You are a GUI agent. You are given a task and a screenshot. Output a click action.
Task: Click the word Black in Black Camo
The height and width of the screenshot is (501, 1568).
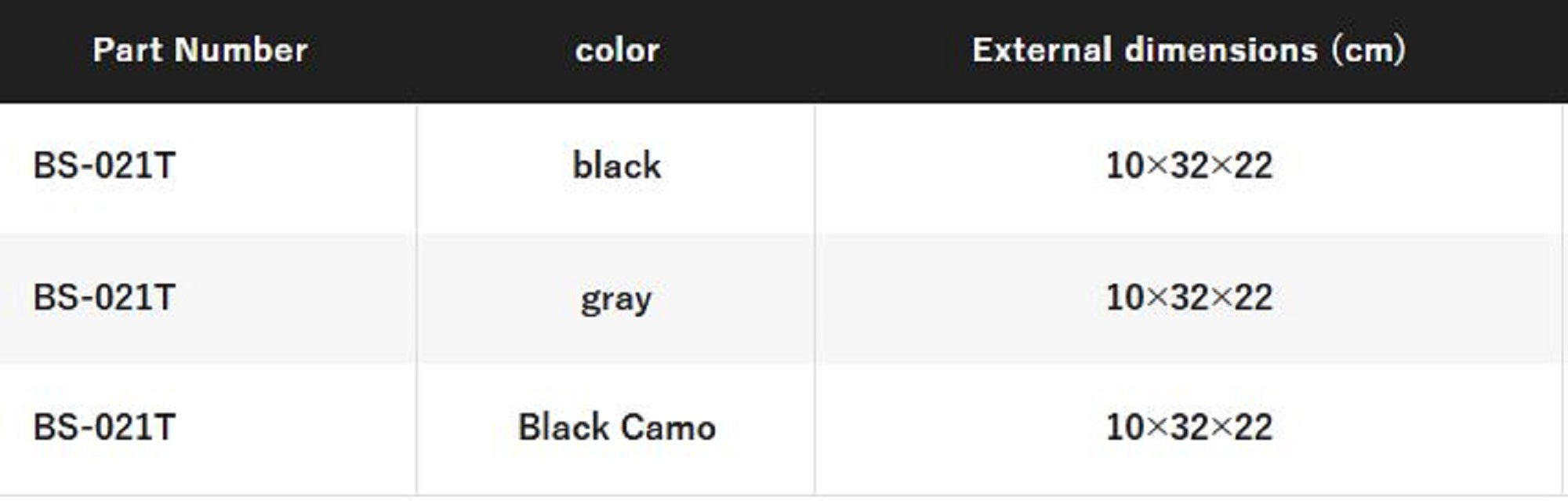click(x=564, y=427)
